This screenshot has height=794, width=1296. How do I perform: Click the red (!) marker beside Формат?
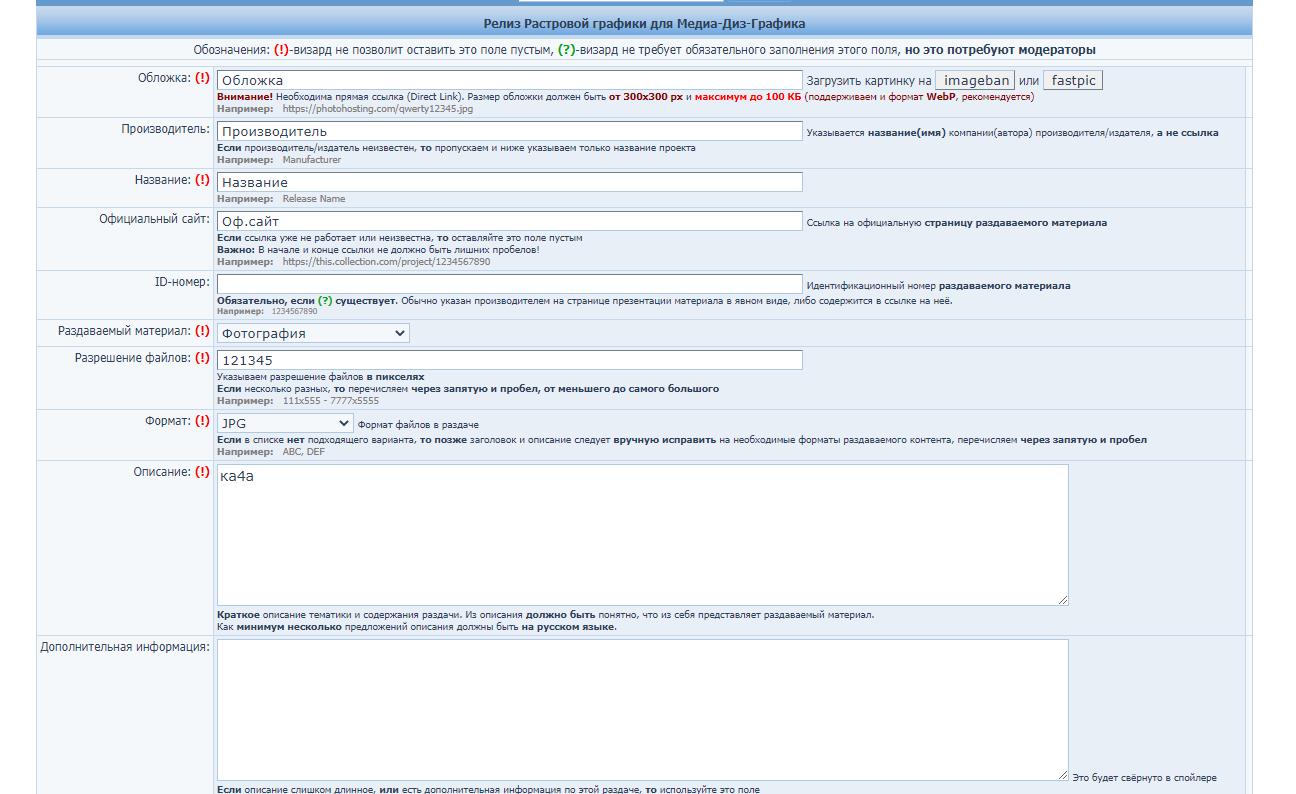(203, 421)
